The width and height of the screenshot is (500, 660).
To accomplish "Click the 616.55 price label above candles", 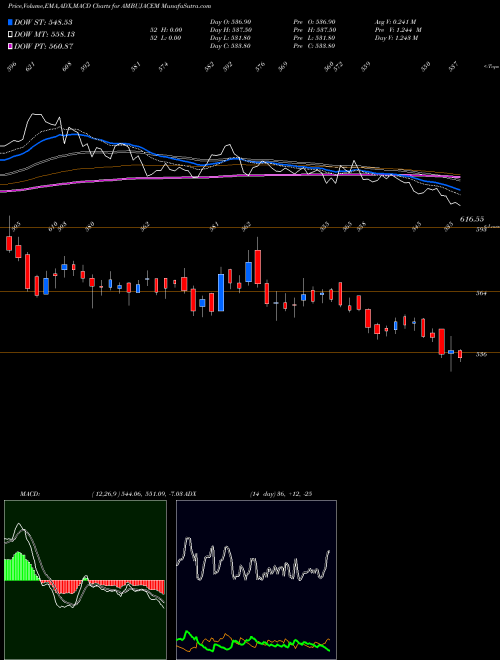I will [x=472, y=219].
